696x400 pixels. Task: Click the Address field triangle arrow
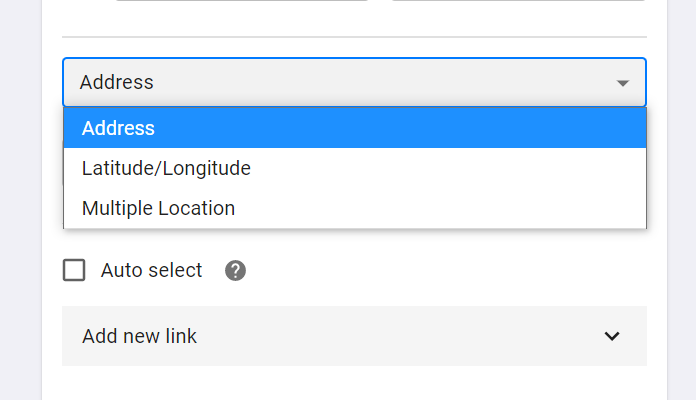click(x=623, y=83)
